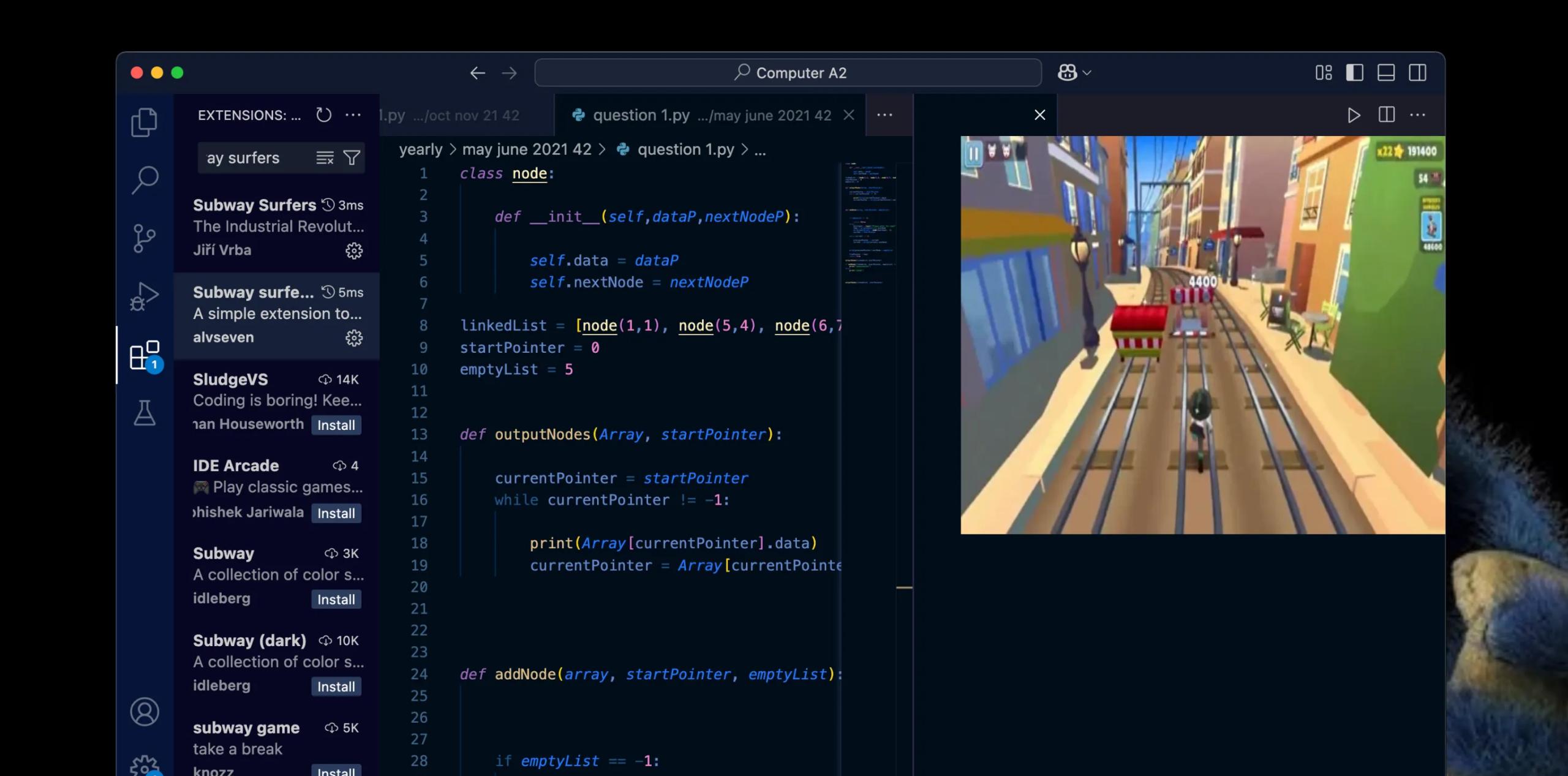Open the Run and Debug view
This screenshot has width=1568, height=776.
click(x=145, y=296)
